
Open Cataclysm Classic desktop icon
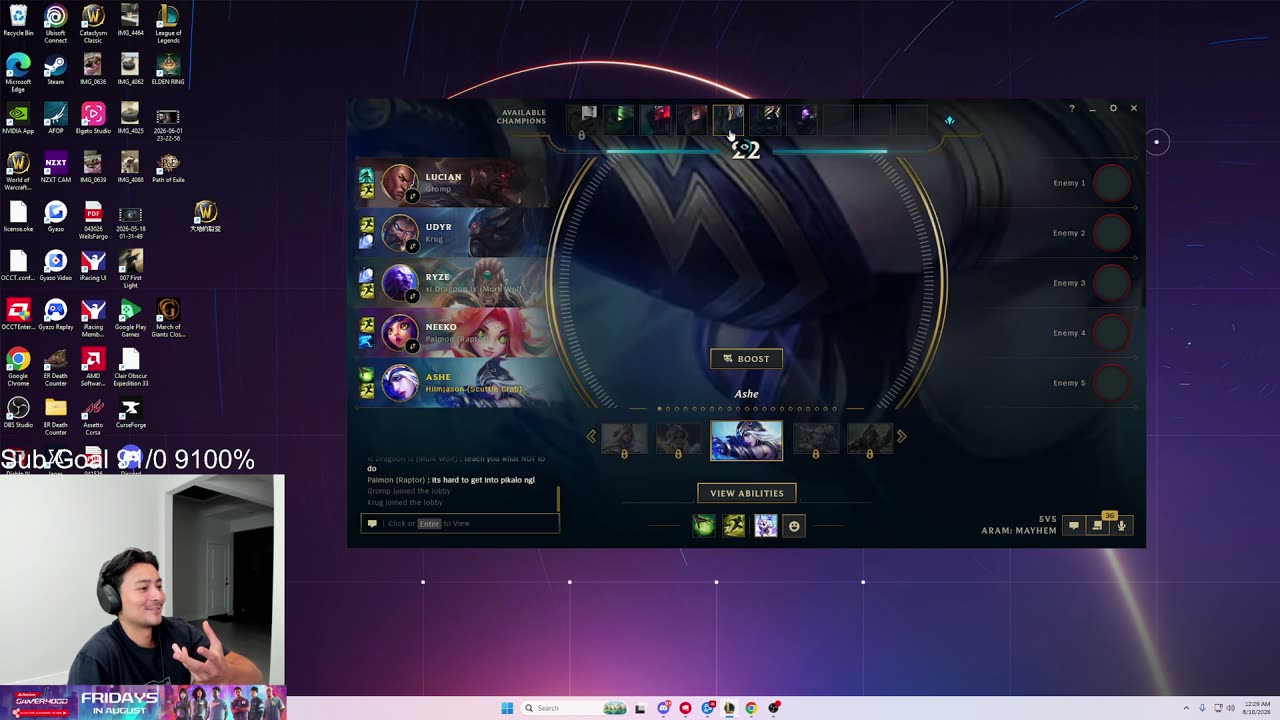tap(93, 24)
